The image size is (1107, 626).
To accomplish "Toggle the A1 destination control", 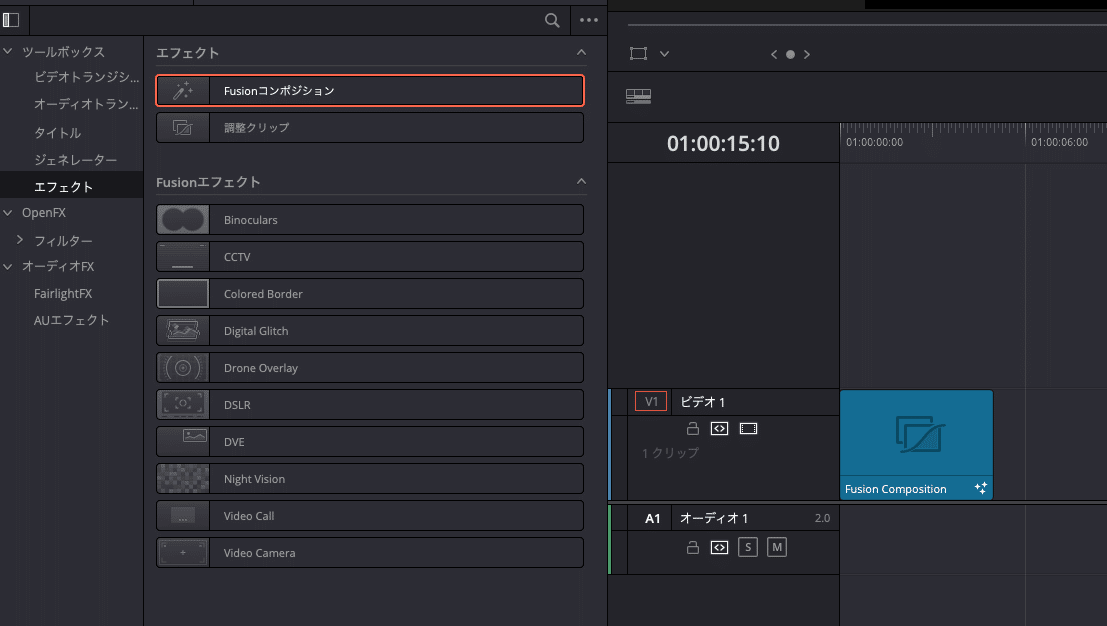I will tap(652, 519).
